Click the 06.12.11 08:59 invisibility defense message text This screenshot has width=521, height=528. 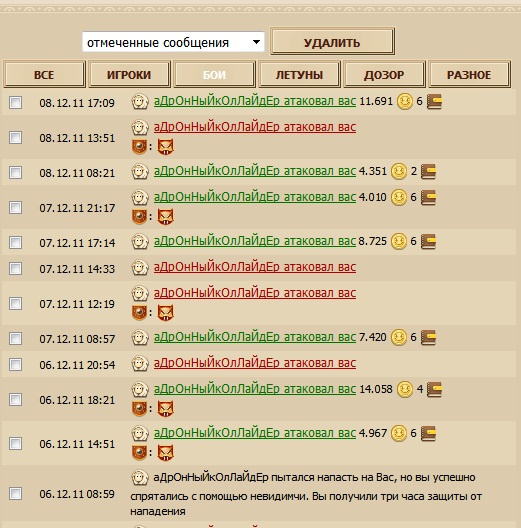[x=306, y=494]
